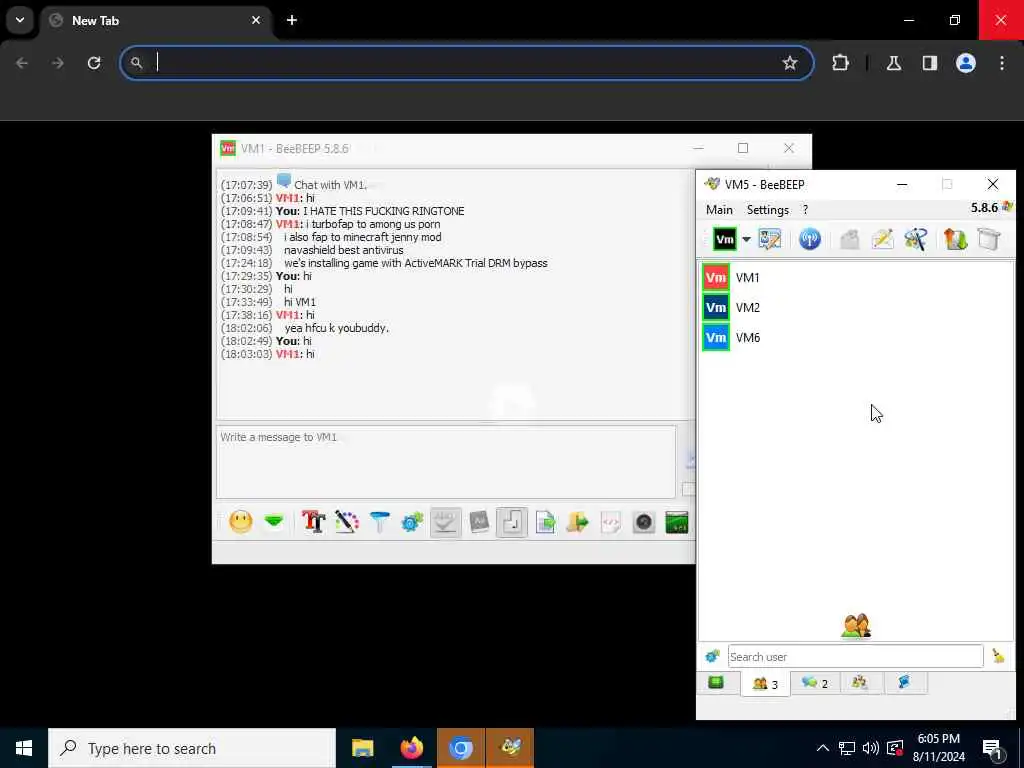Click the blue filter funnel icon
Image resolution: width=1024 pixels, height=768 pixels.
point(379,522)
